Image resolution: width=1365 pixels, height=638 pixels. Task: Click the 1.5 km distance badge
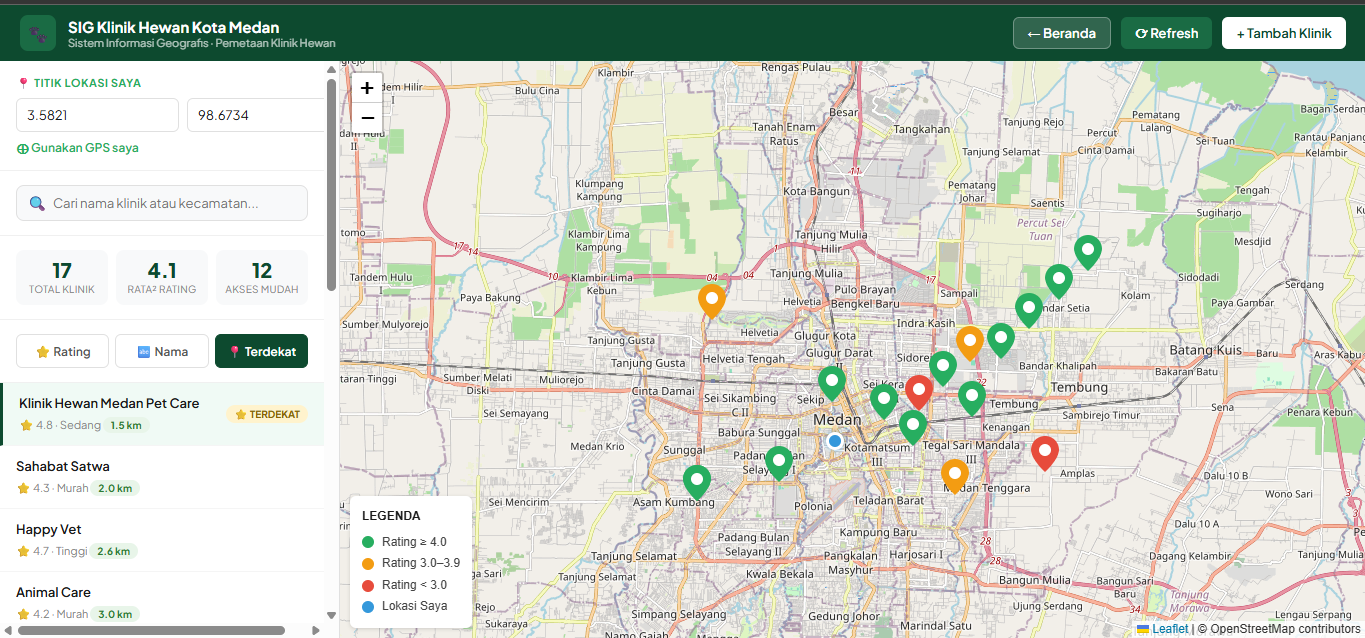(x=126, y=425)
